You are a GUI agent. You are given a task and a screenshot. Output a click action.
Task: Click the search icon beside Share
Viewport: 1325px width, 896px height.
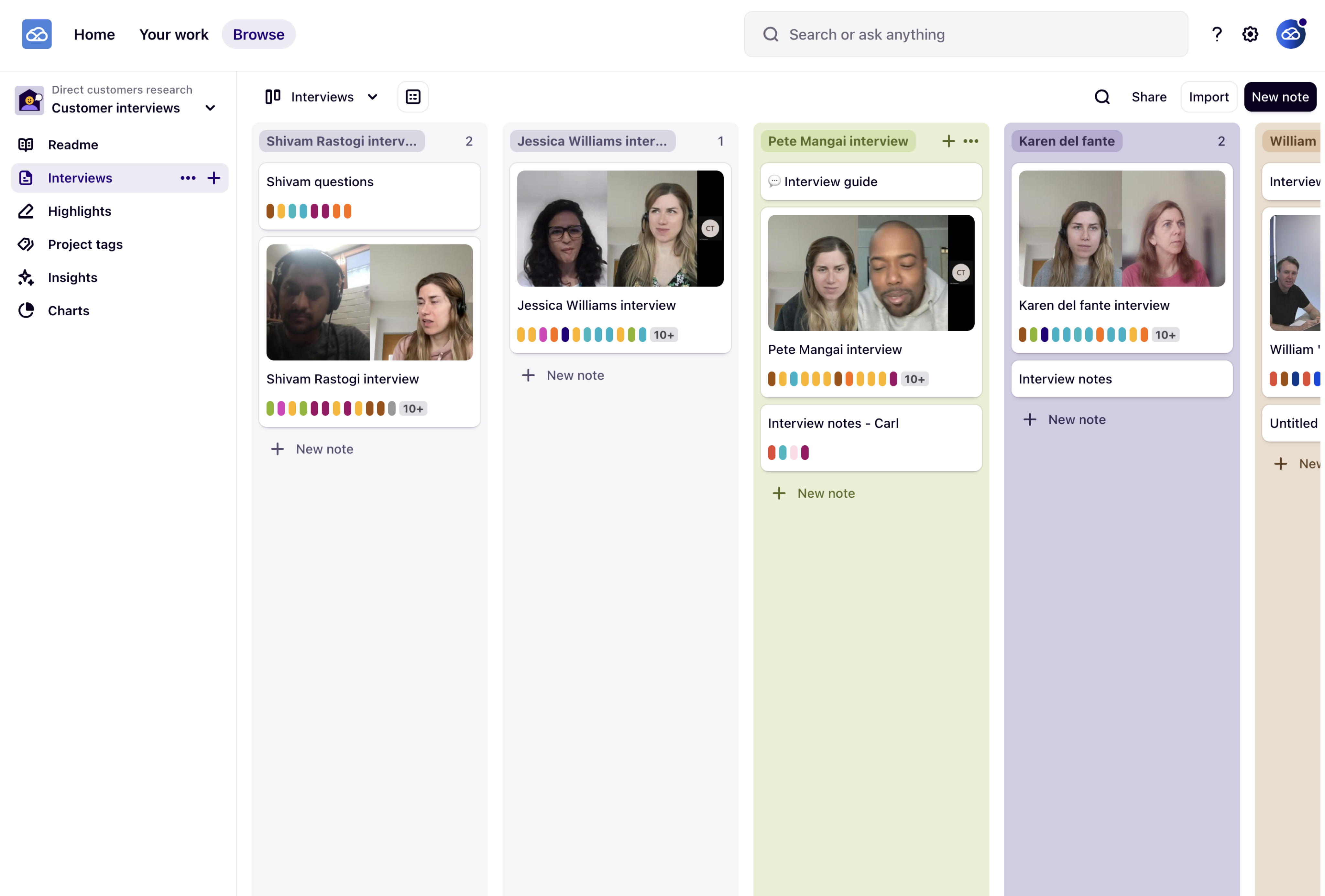(1101, 97)
